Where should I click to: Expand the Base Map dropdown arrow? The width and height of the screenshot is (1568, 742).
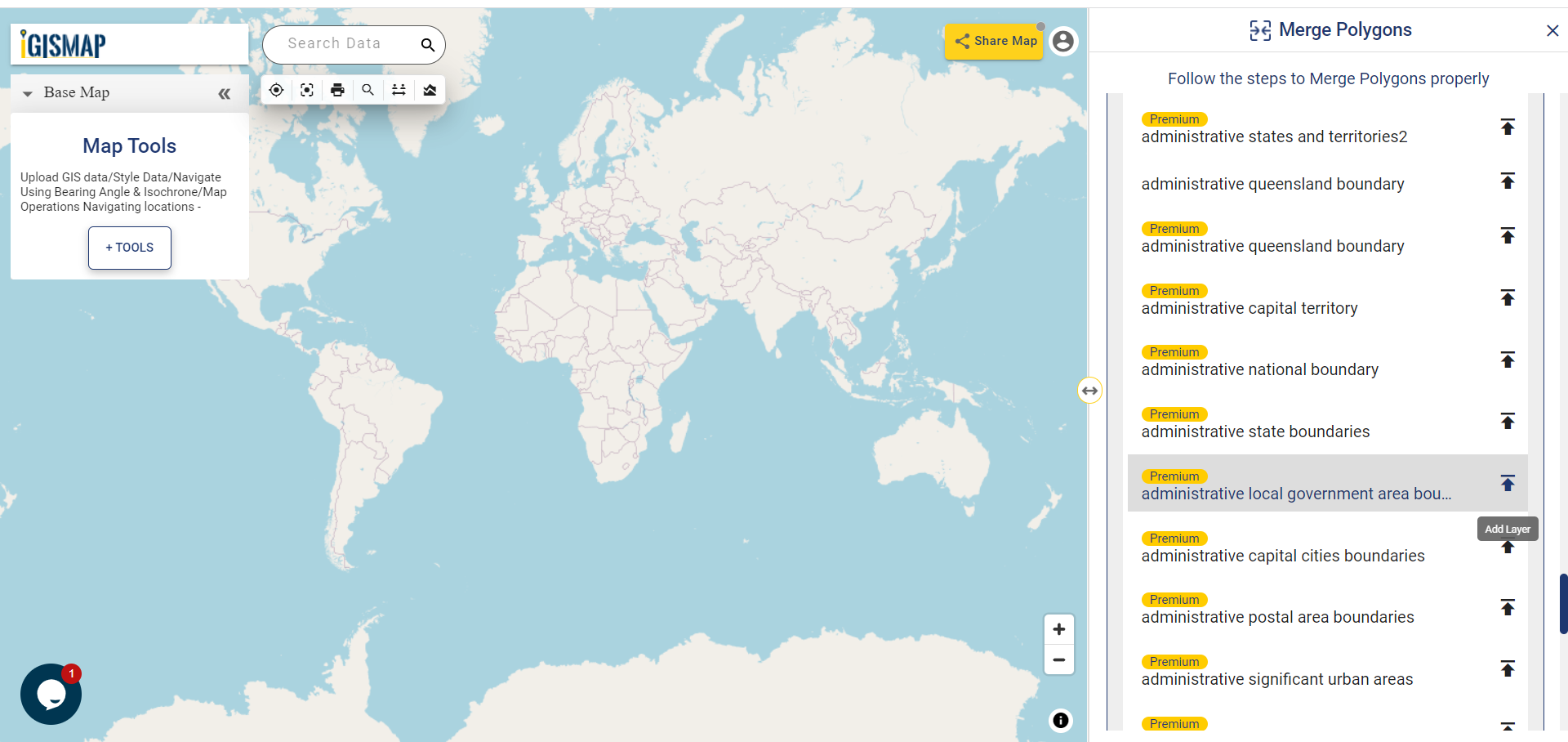[x=28, y=93]
